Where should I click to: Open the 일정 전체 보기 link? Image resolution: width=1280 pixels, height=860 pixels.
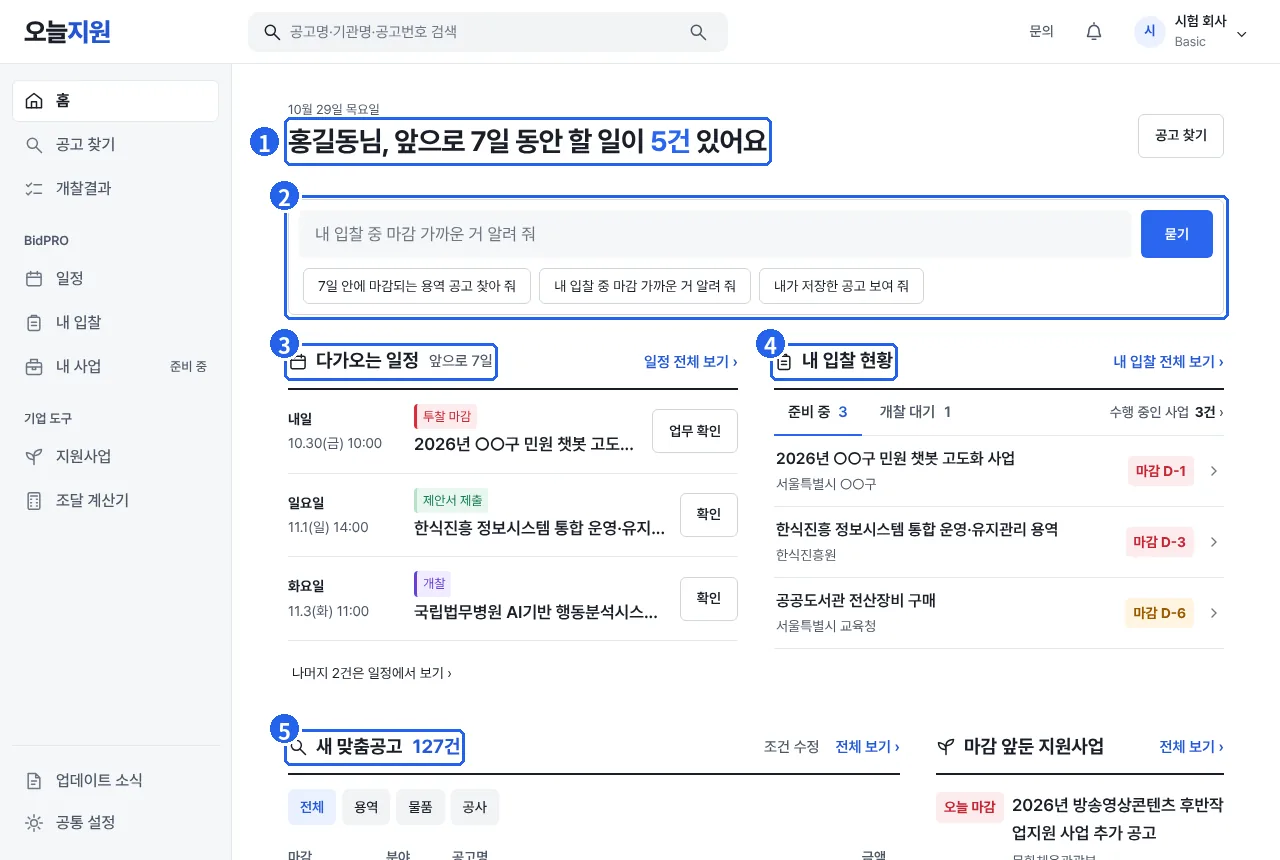tap(691, 362)
